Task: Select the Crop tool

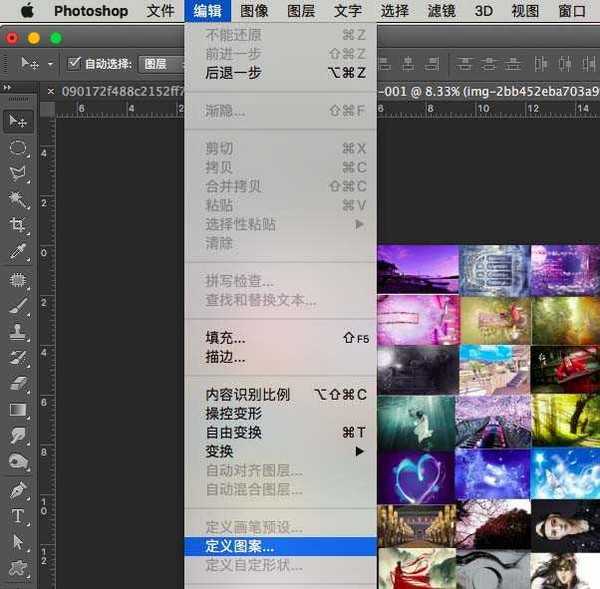Action: pyautogui.click(x=18, y=225)
